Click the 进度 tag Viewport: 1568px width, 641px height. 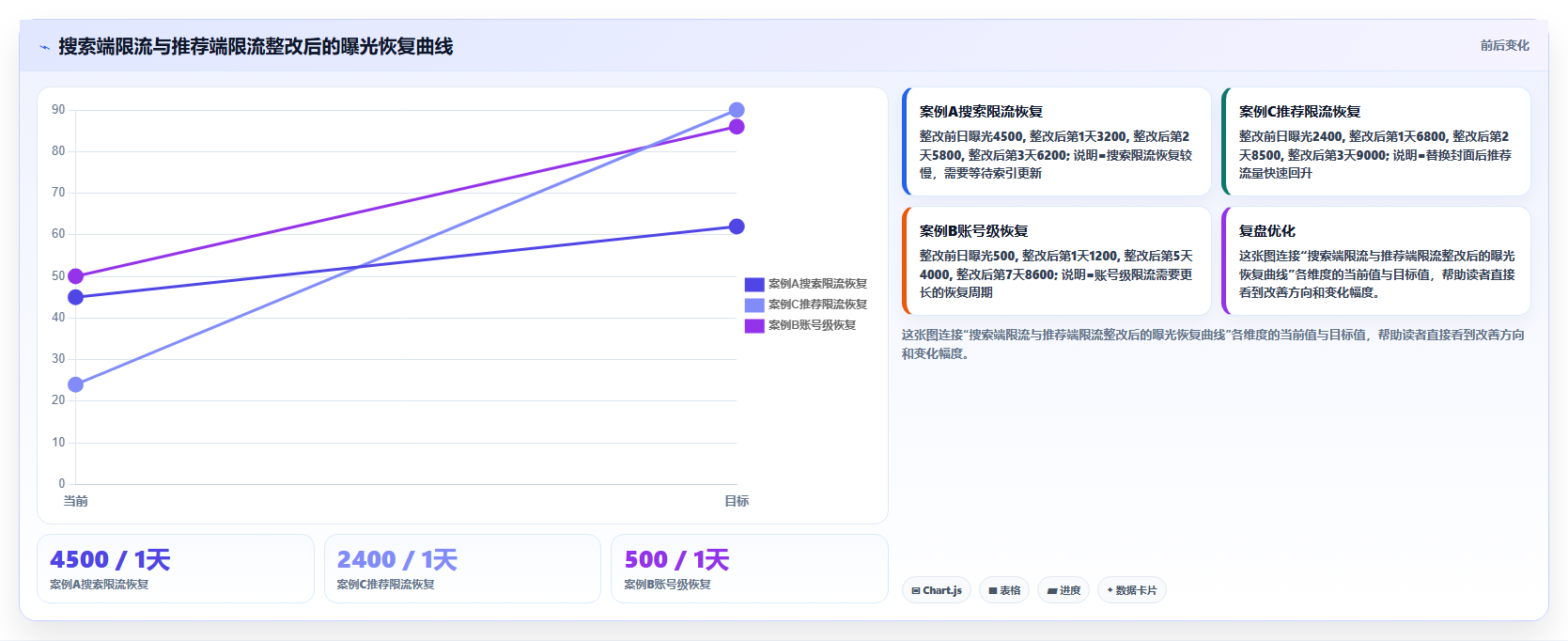point(1063,590)
